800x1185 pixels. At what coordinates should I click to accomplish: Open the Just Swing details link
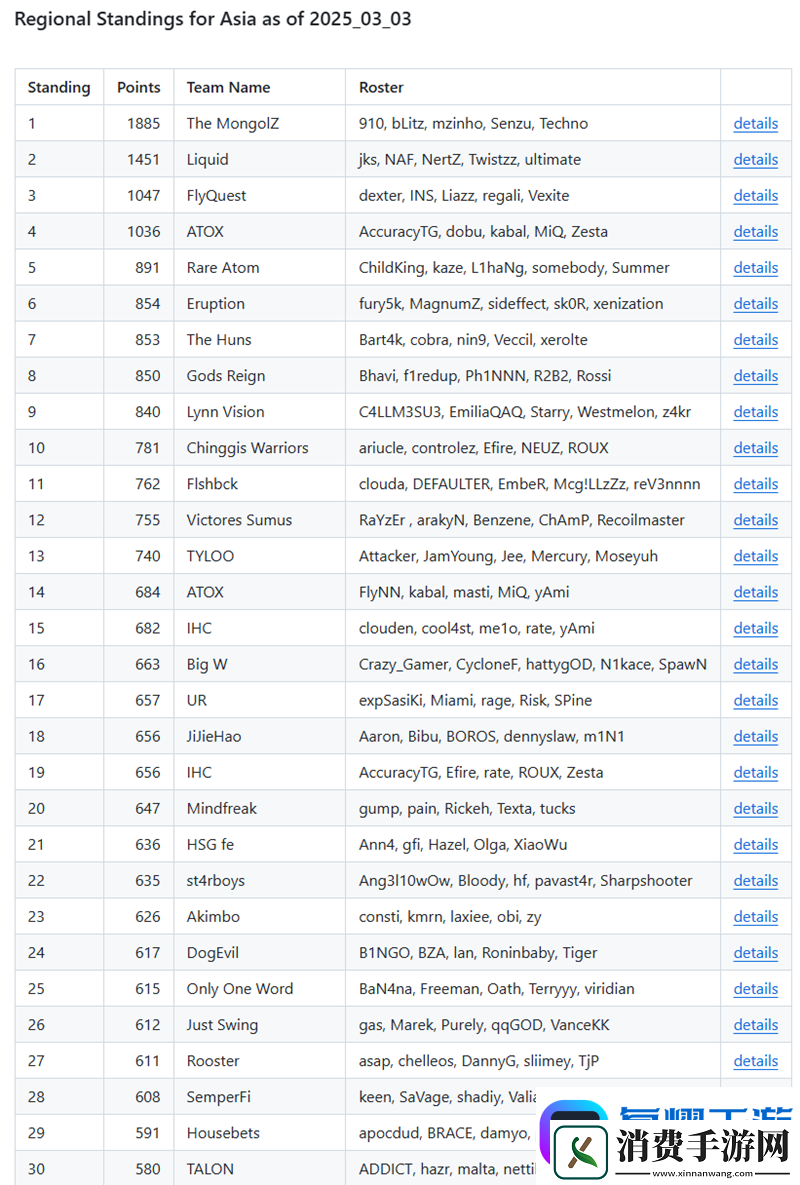(755, 1025)
